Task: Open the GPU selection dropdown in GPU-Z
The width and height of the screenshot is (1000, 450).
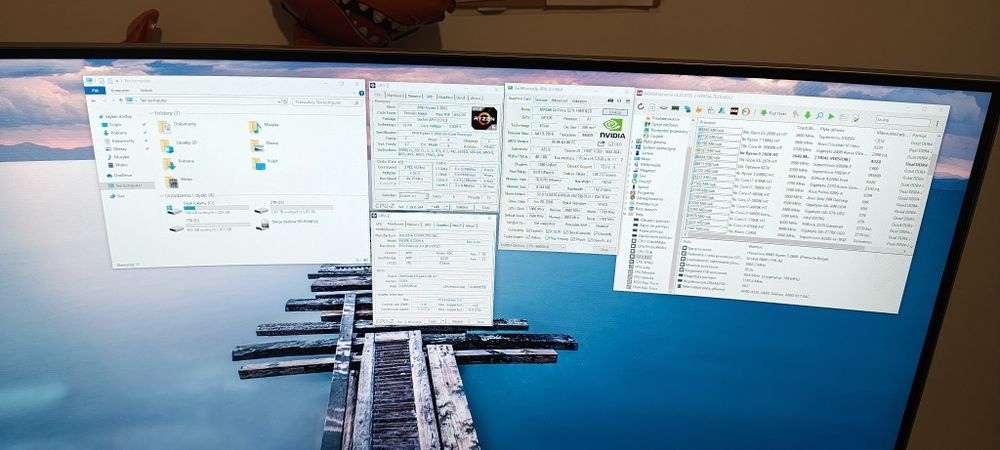Action: point(533,245)
